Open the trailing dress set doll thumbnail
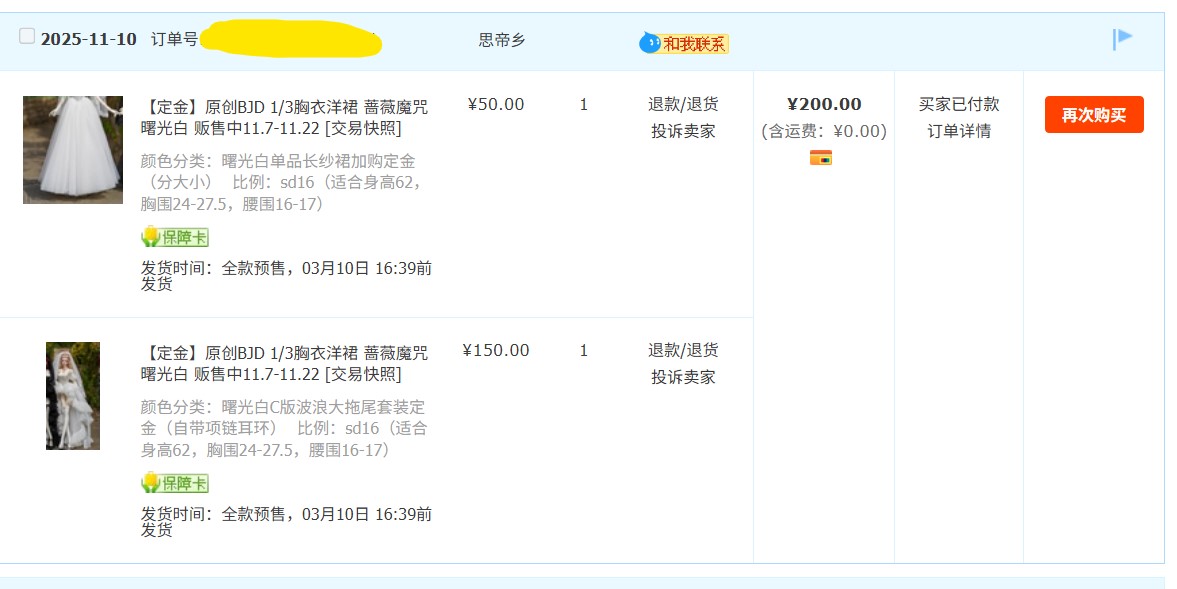 click(73, 396)
